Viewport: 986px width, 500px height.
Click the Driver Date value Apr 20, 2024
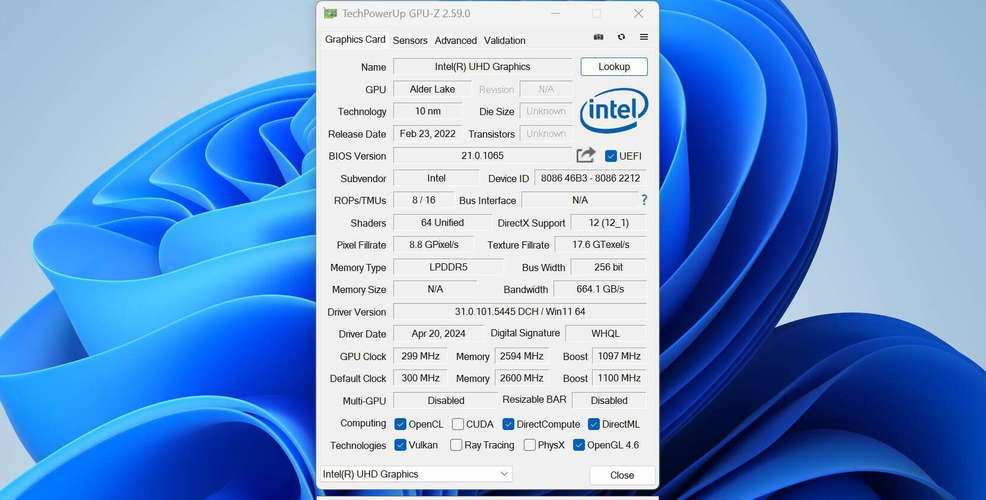click(438, 333)
